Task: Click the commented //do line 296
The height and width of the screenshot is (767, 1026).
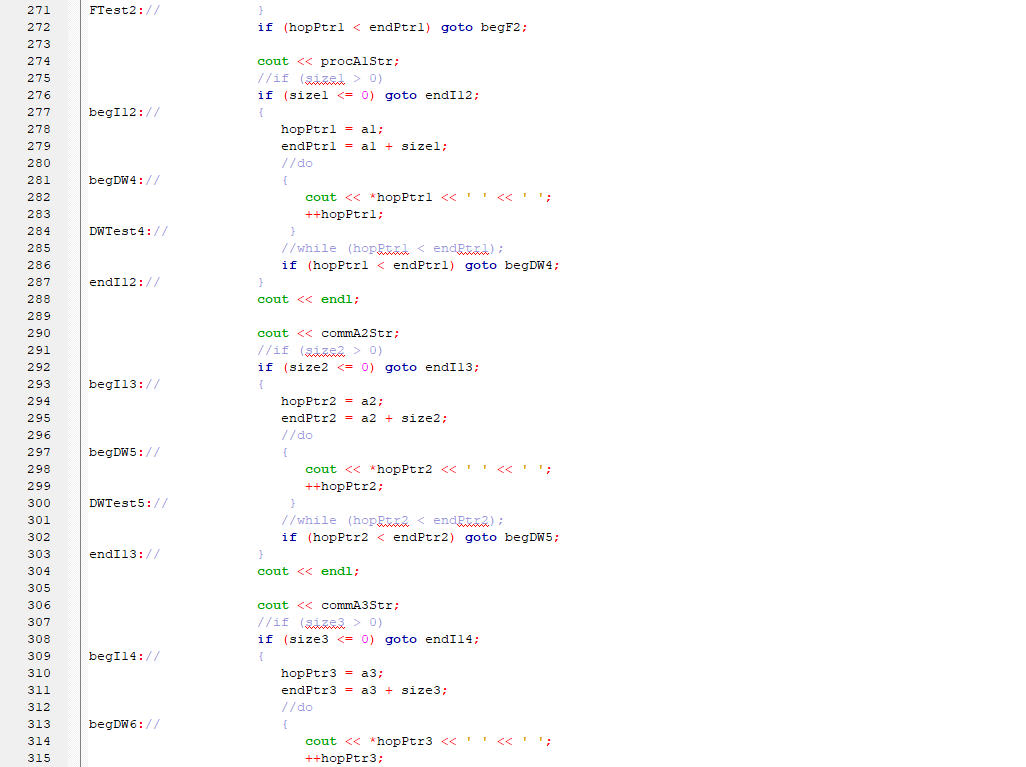Action: click(296, 434)
